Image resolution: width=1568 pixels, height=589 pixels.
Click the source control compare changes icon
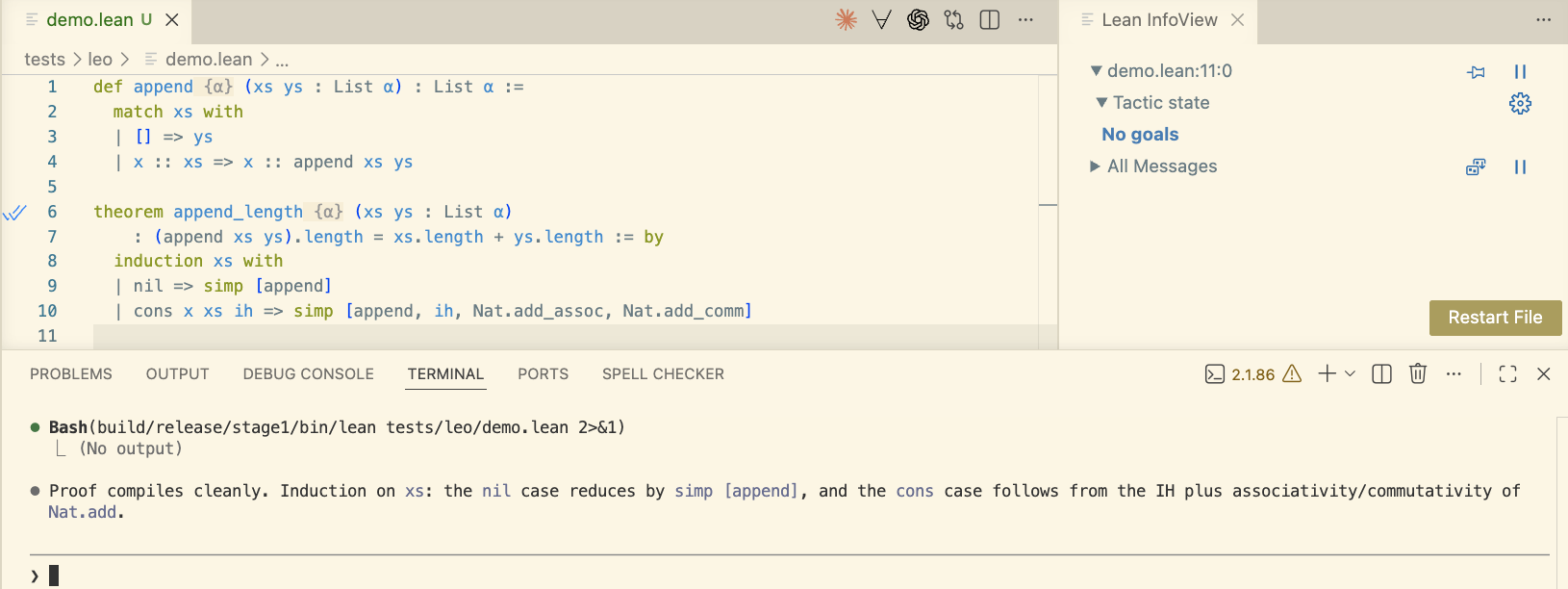pos(953,20)
